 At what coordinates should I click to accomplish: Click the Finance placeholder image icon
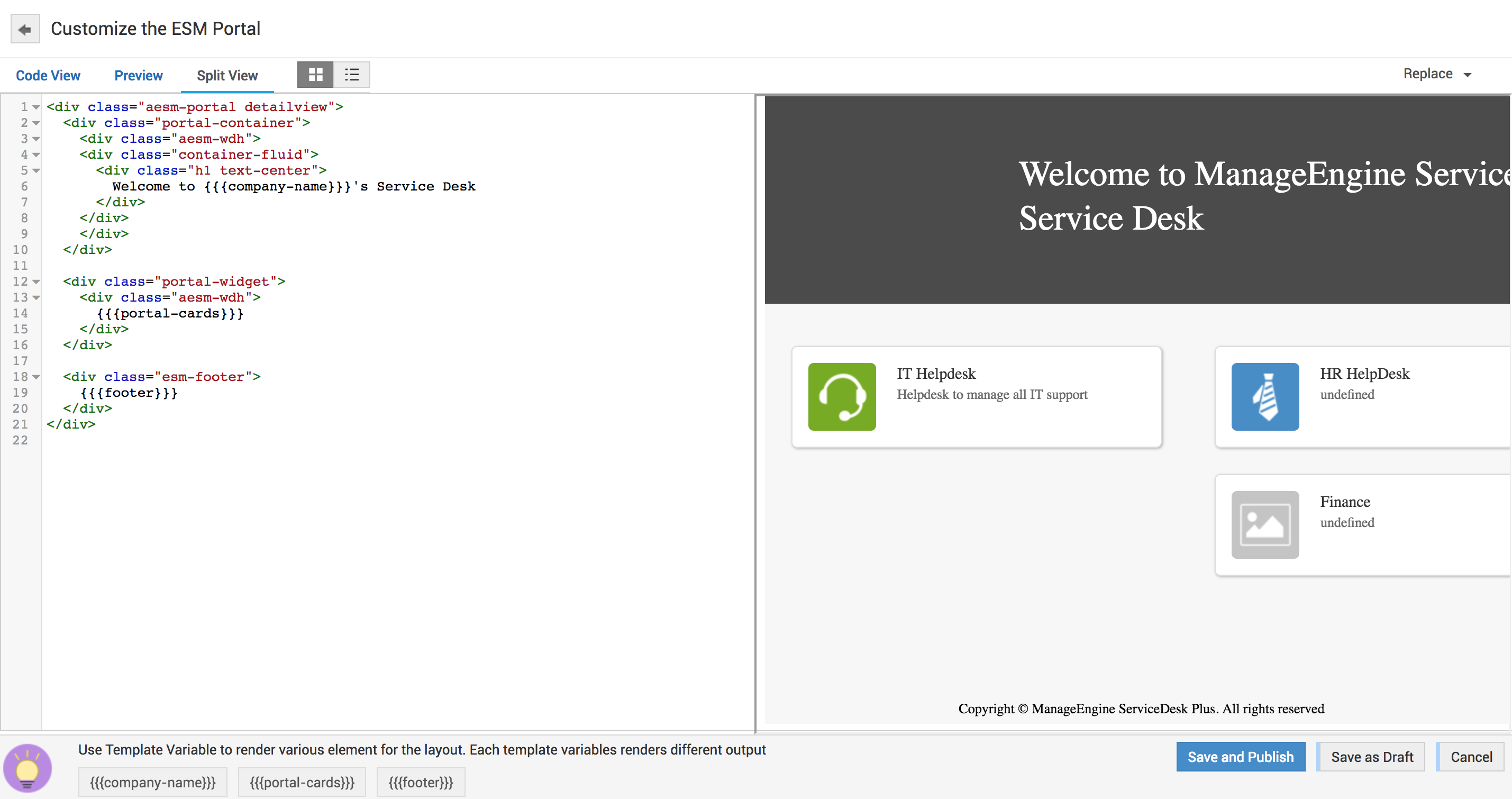[x=1265, y=525]
